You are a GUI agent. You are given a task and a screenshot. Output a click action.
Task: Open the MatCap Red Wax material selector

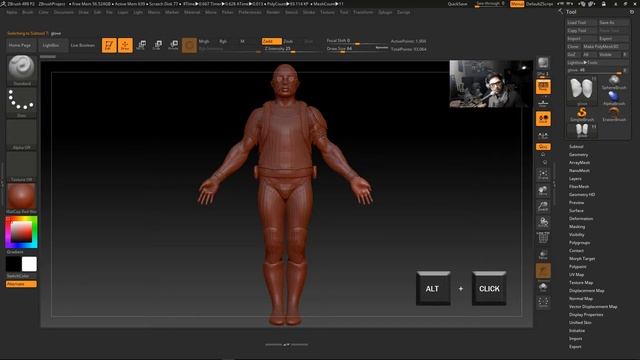[x=22, y=198]
